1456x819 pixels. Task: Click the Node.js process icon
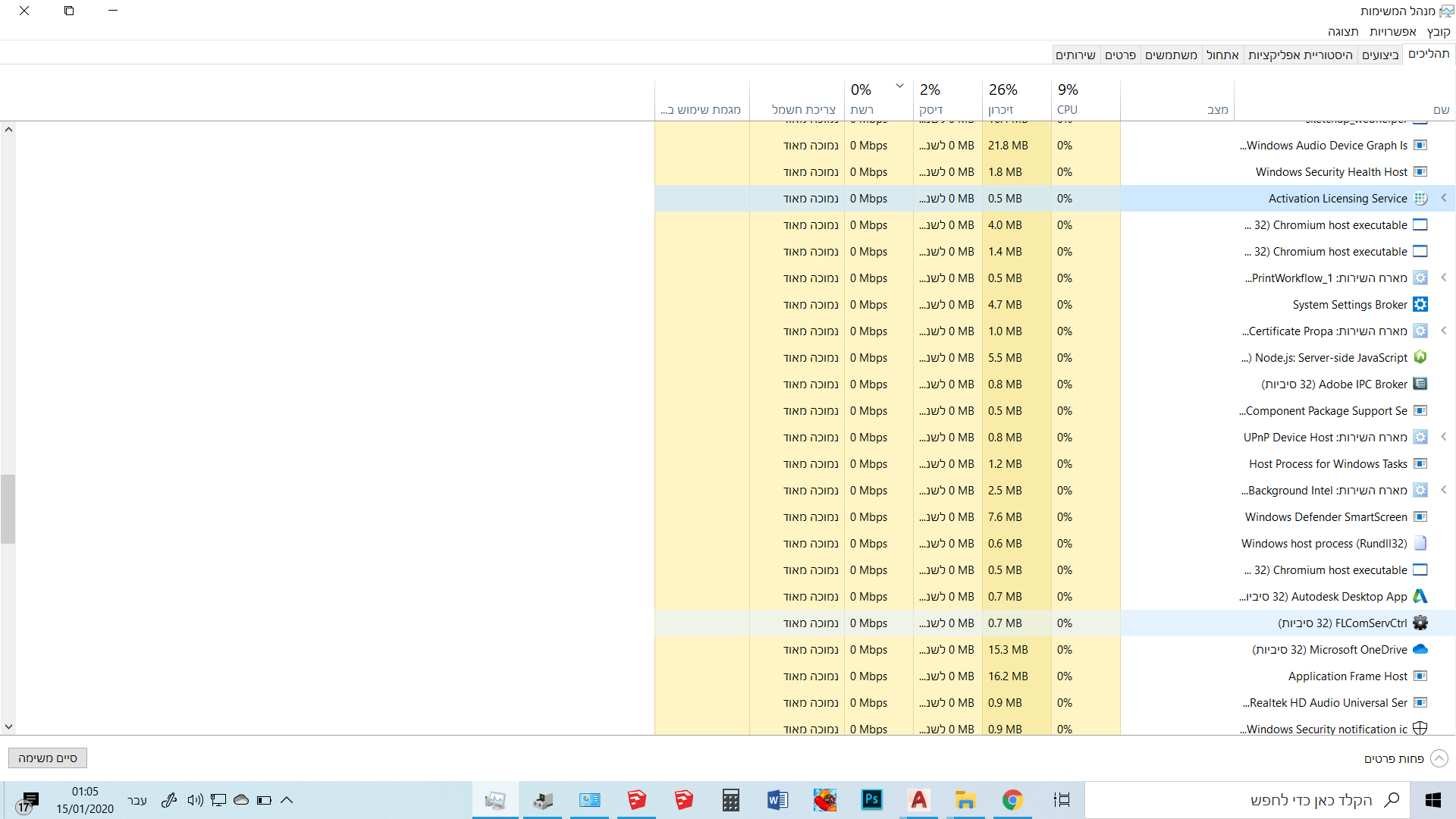pos(1420,357)
